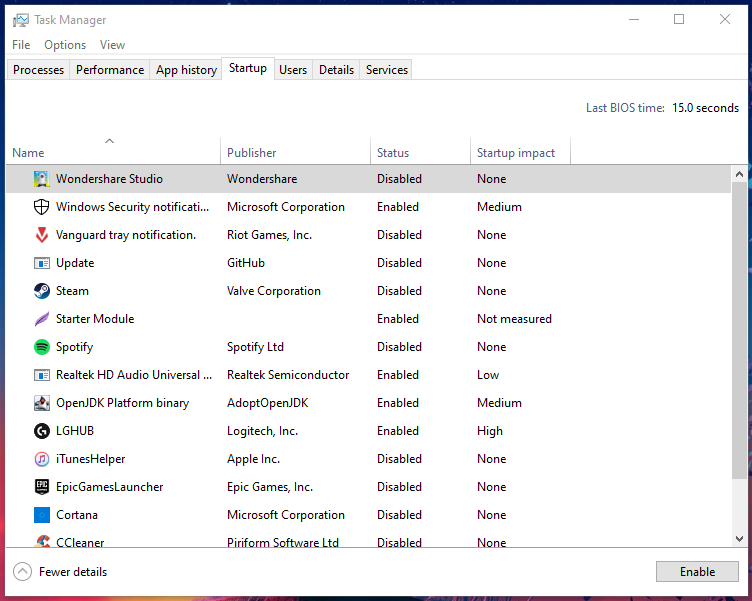Click the Realtek HD Audio icon
This screenshot has width=752, height=601.
click(x=42, y=375)
